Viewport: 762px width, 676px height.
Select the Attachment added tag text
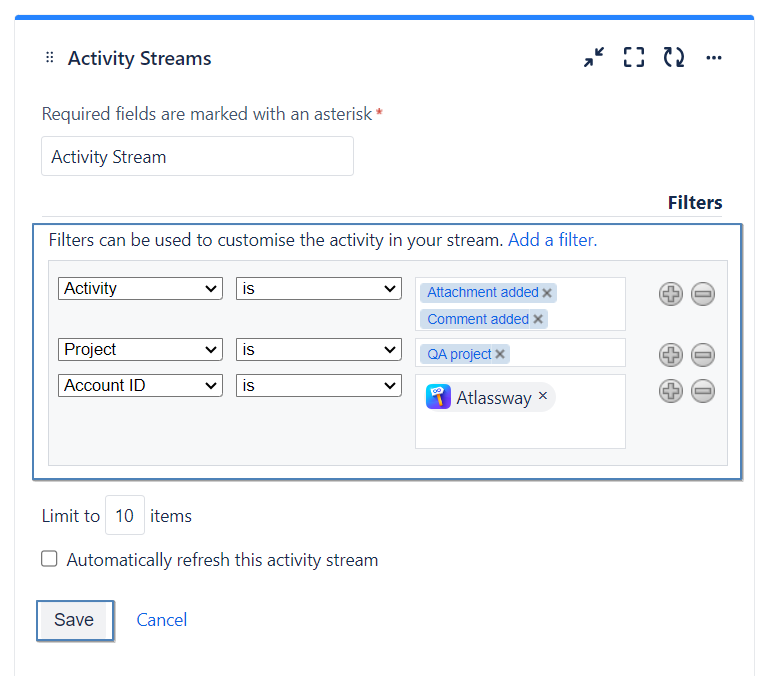(483, 293)
